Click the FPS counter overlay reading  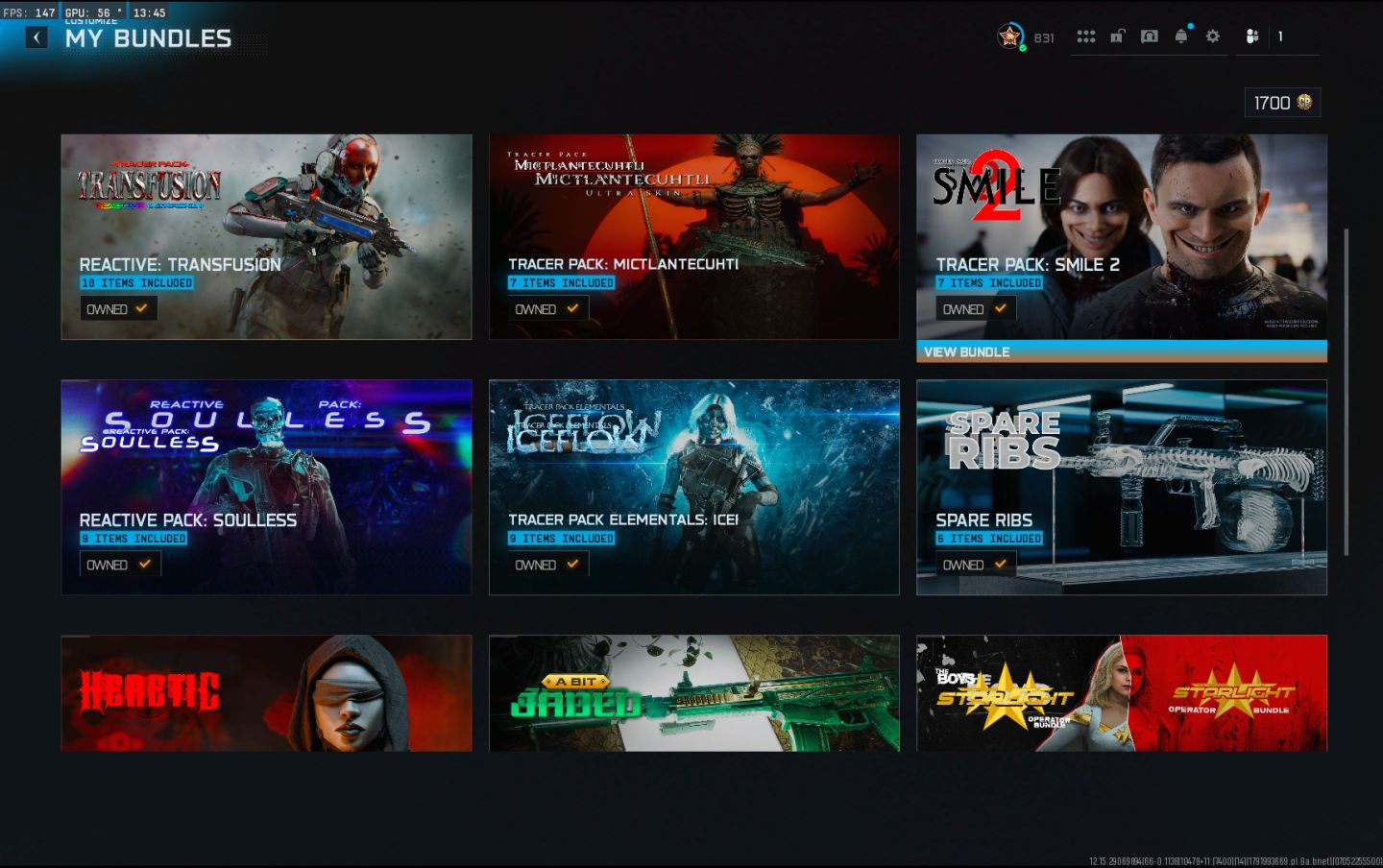(x=29, y=12)
